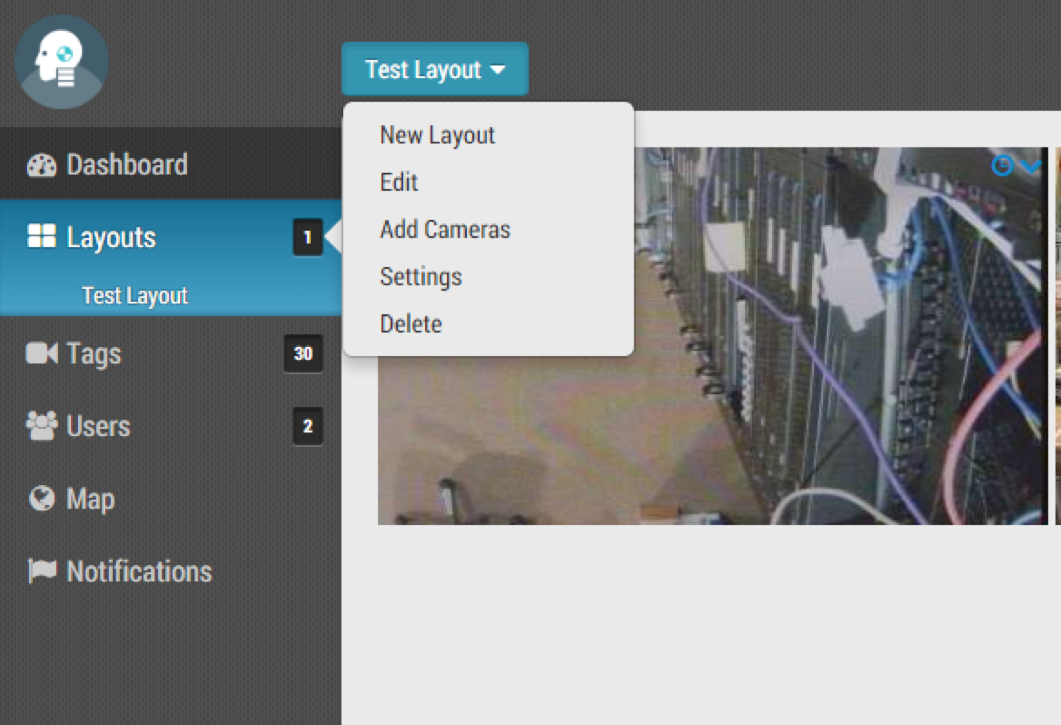Click the Map globe icon
The image size is (1061, 725).
[40, 498]
